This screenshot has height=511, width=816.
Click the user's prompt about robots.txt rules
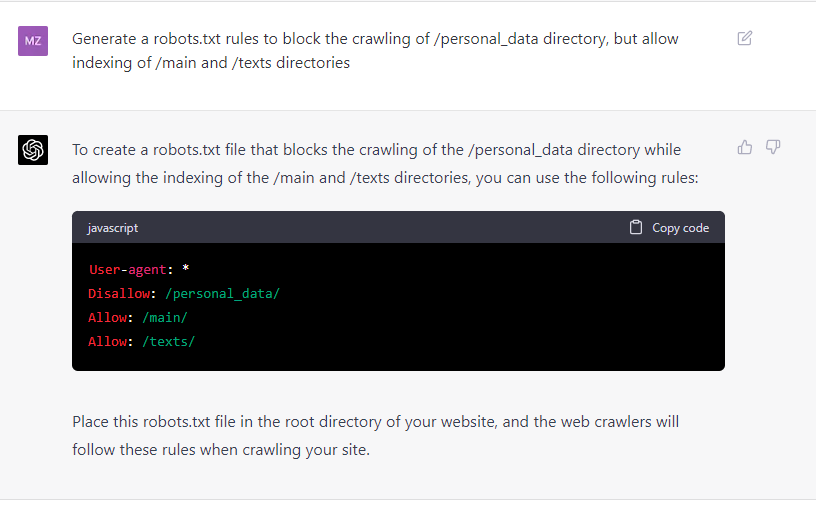pos(375,50)
